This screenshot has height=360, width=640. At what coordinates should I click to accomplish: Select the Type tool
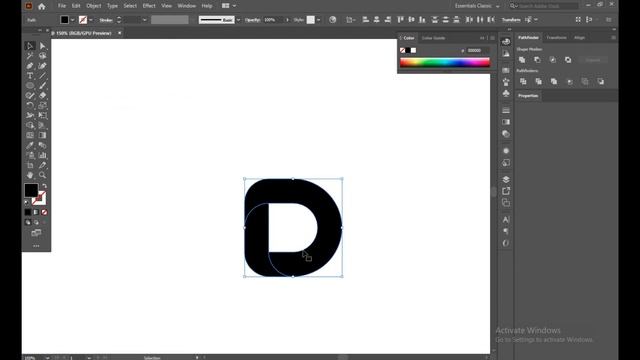click(30, 76)
